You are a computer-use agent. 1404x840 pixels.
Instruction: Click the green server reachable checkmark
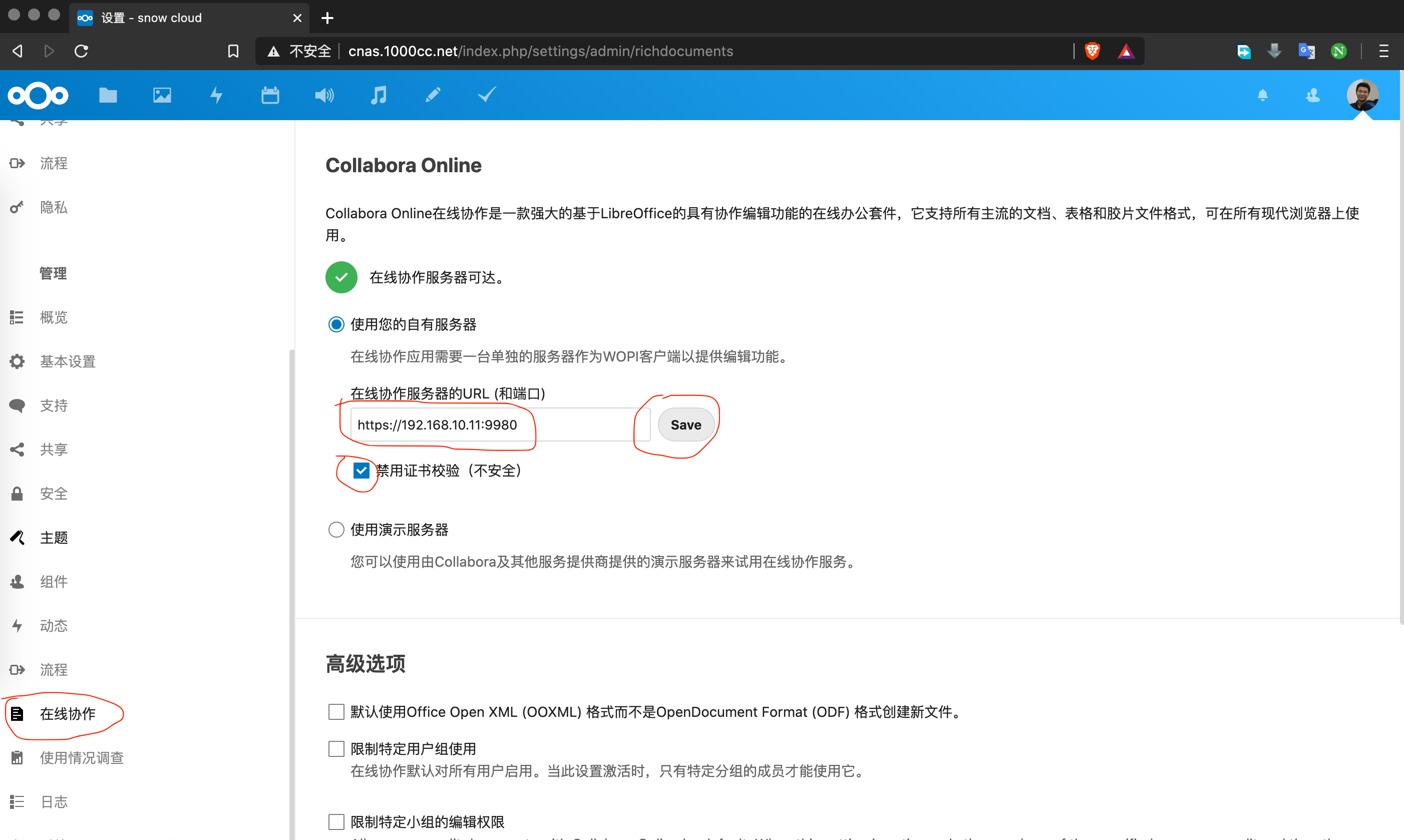click(341, 277)
